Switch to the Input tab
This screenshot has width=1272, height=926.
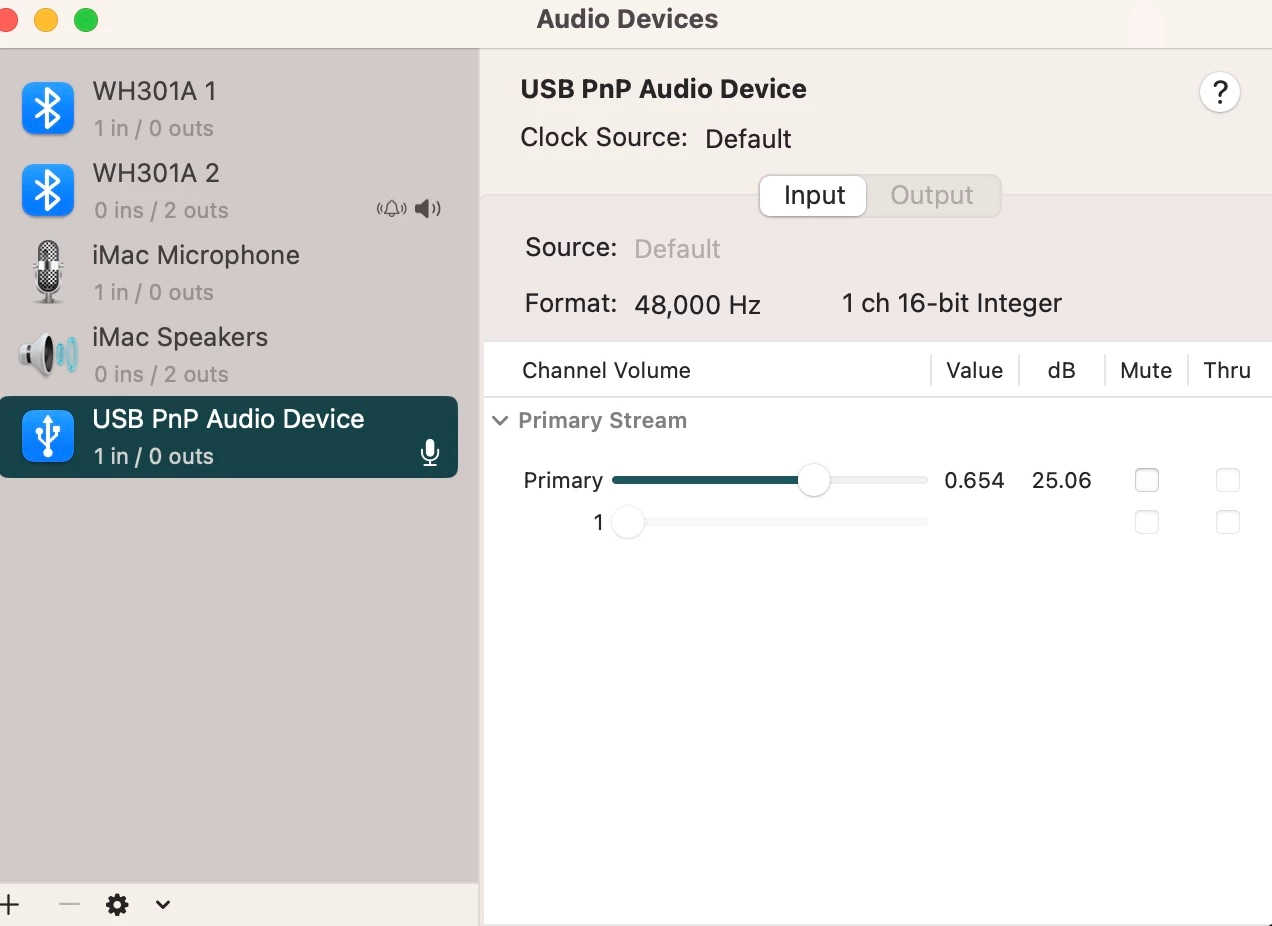pos(814,195)
